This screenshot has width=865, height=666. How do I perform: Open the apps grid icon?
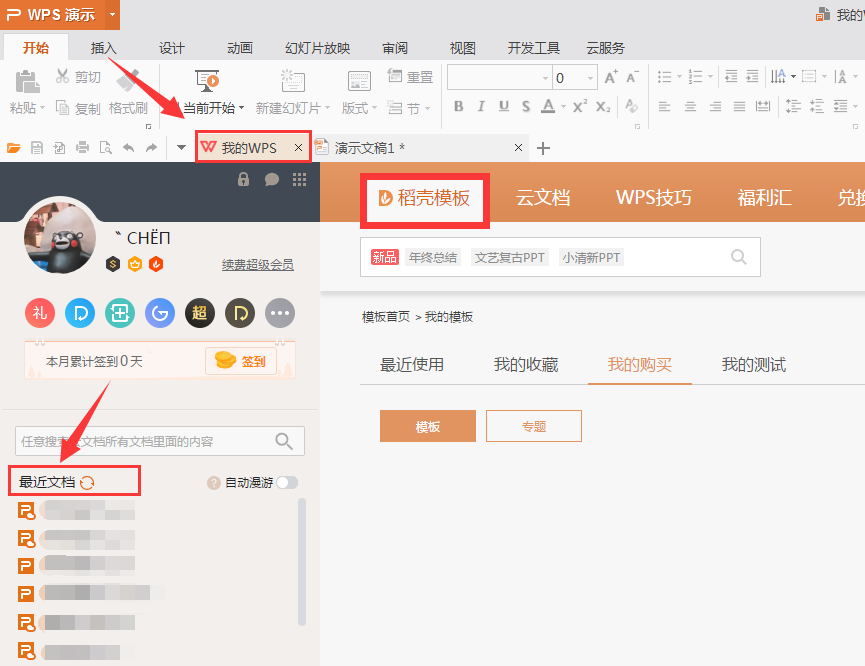click(300, 180)
